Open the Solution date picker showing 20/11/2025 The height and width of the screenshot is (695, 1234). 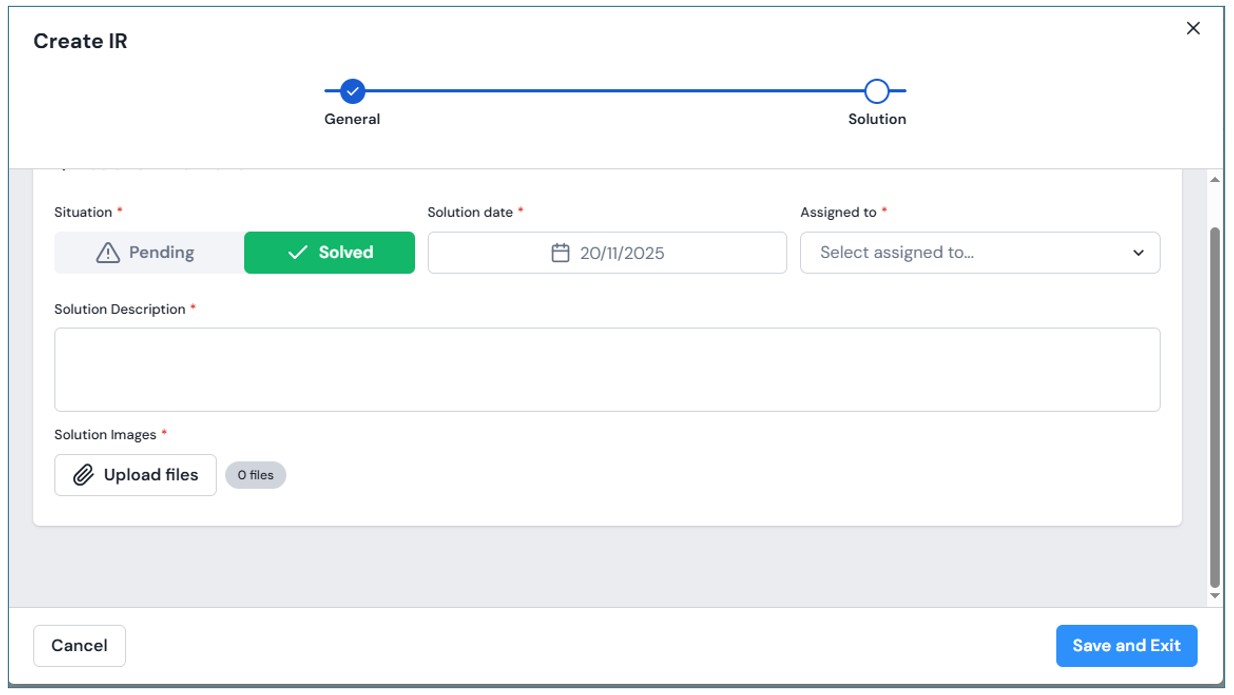point(607,253)
